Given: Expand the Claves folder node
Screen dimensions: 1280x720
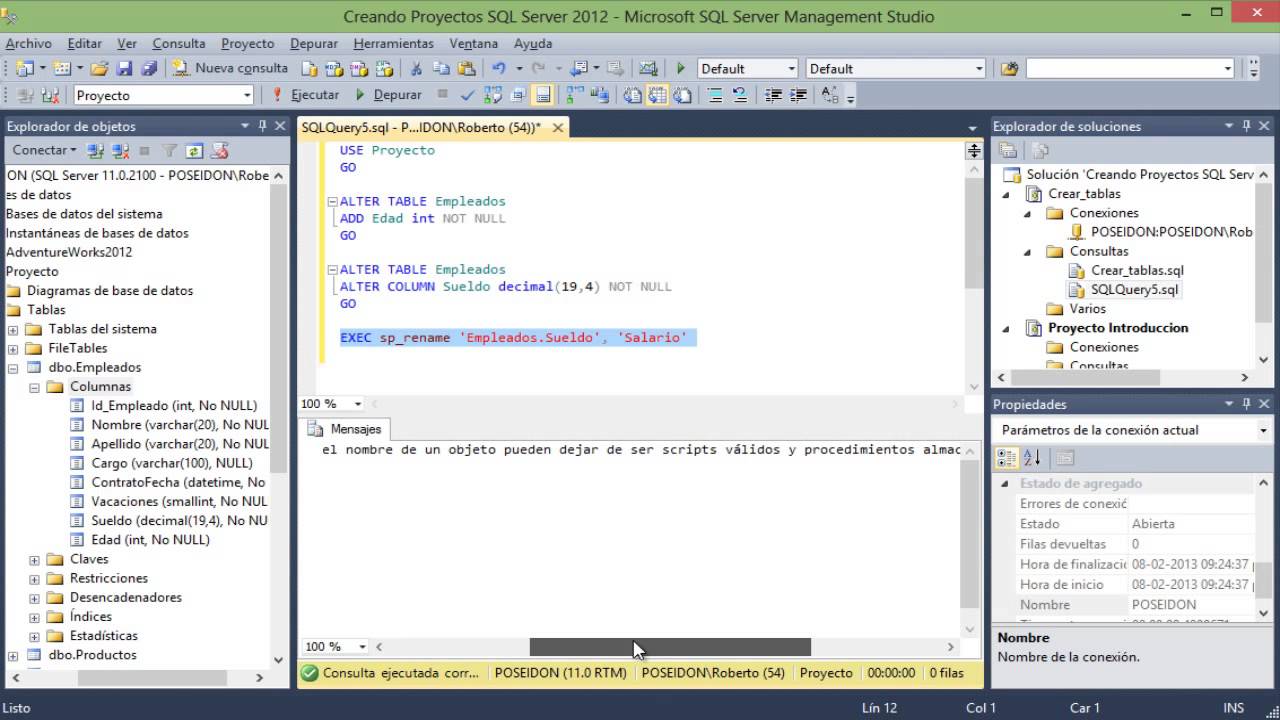Looking at the screenshot, I should click(x=34, y=559).
